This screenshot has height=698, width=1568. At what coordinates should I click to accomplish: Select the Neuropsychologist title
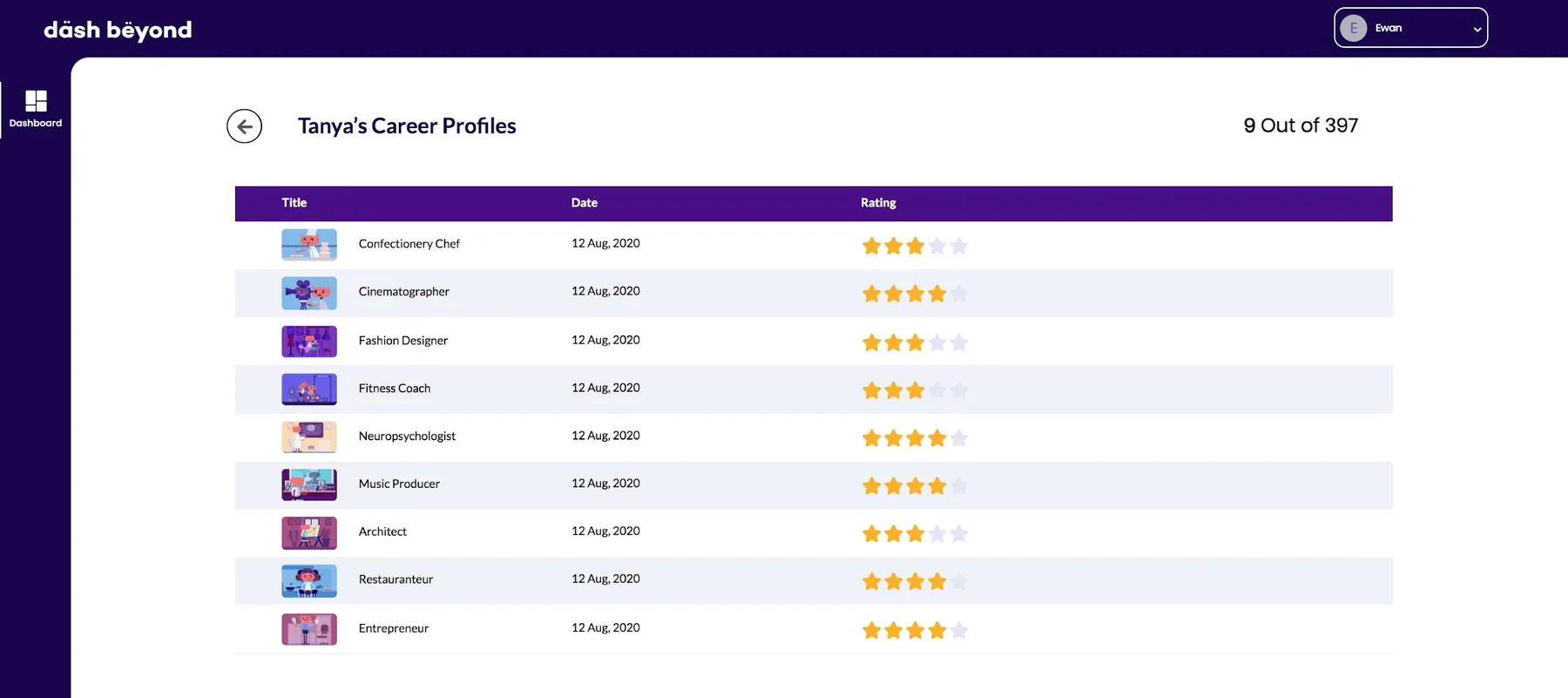click(x=407, y=437)
